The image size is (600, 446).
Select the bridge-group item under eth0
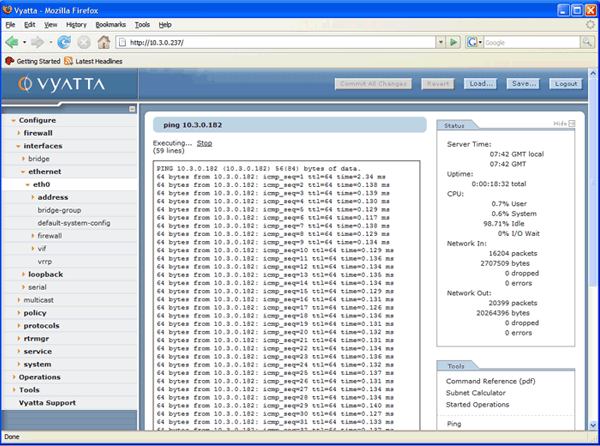pyautogui.click(x=59, y=210)
